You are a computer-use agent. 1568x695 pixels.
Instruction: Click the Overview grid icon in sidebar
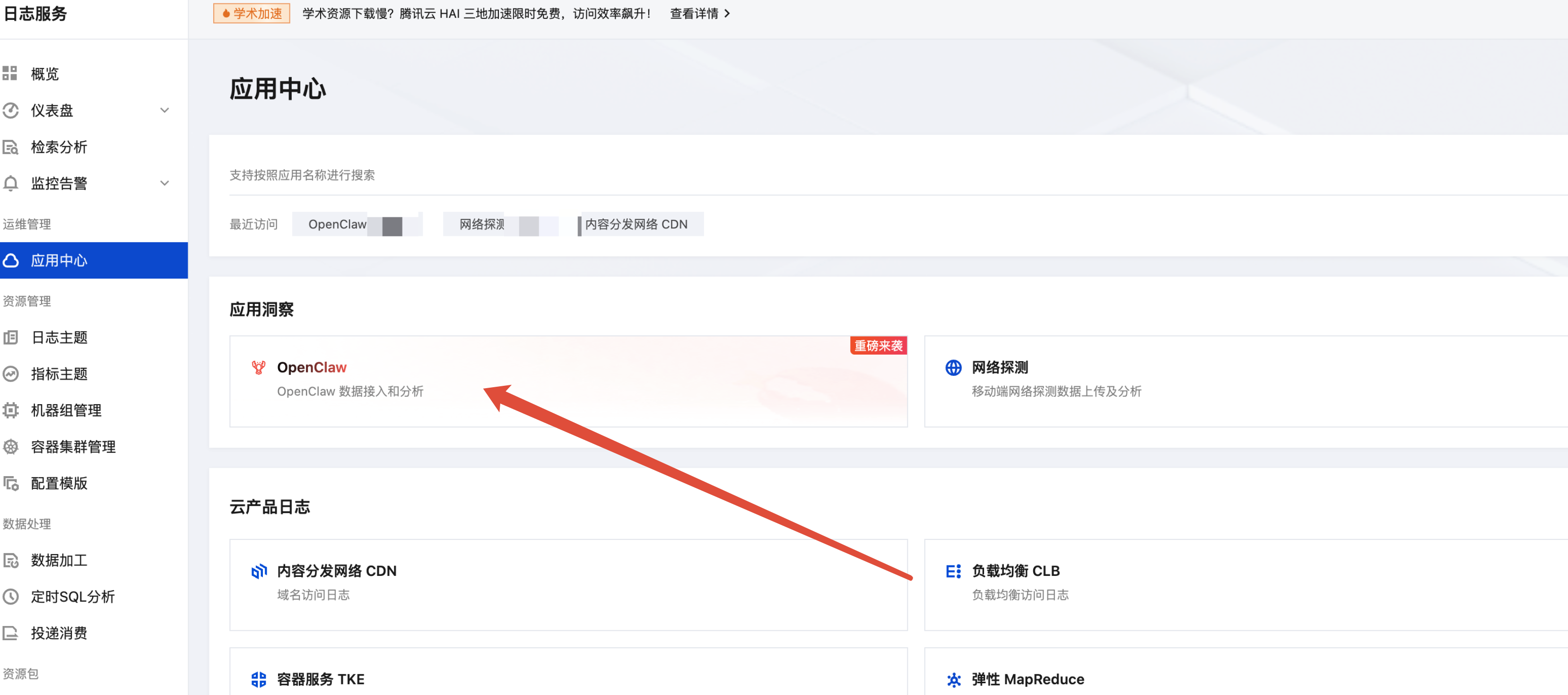click(x=10, y=74)
